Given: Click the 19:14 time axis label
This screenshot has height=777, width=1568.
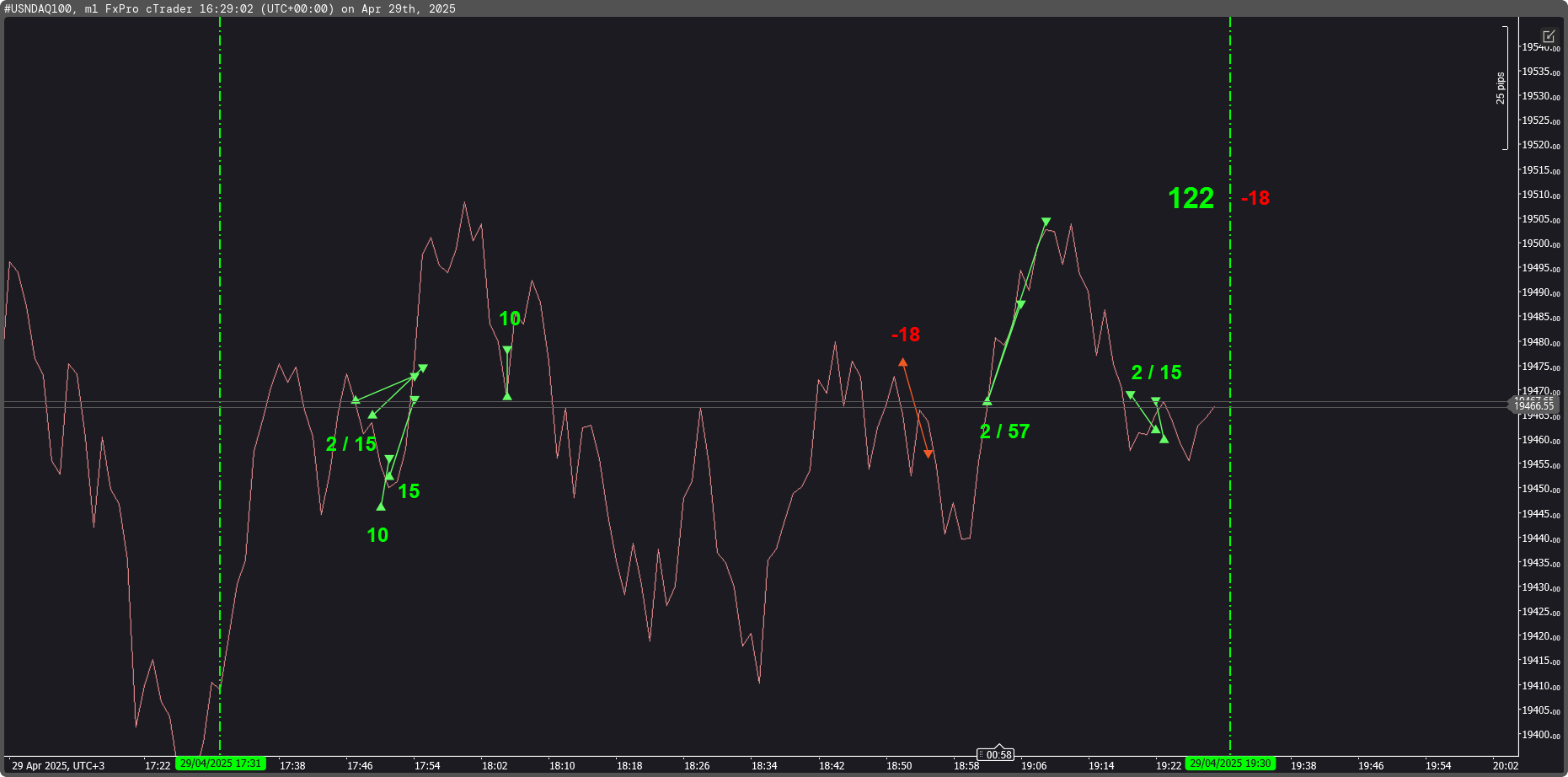Looking at the screenshot, I should coord(1101,766).
